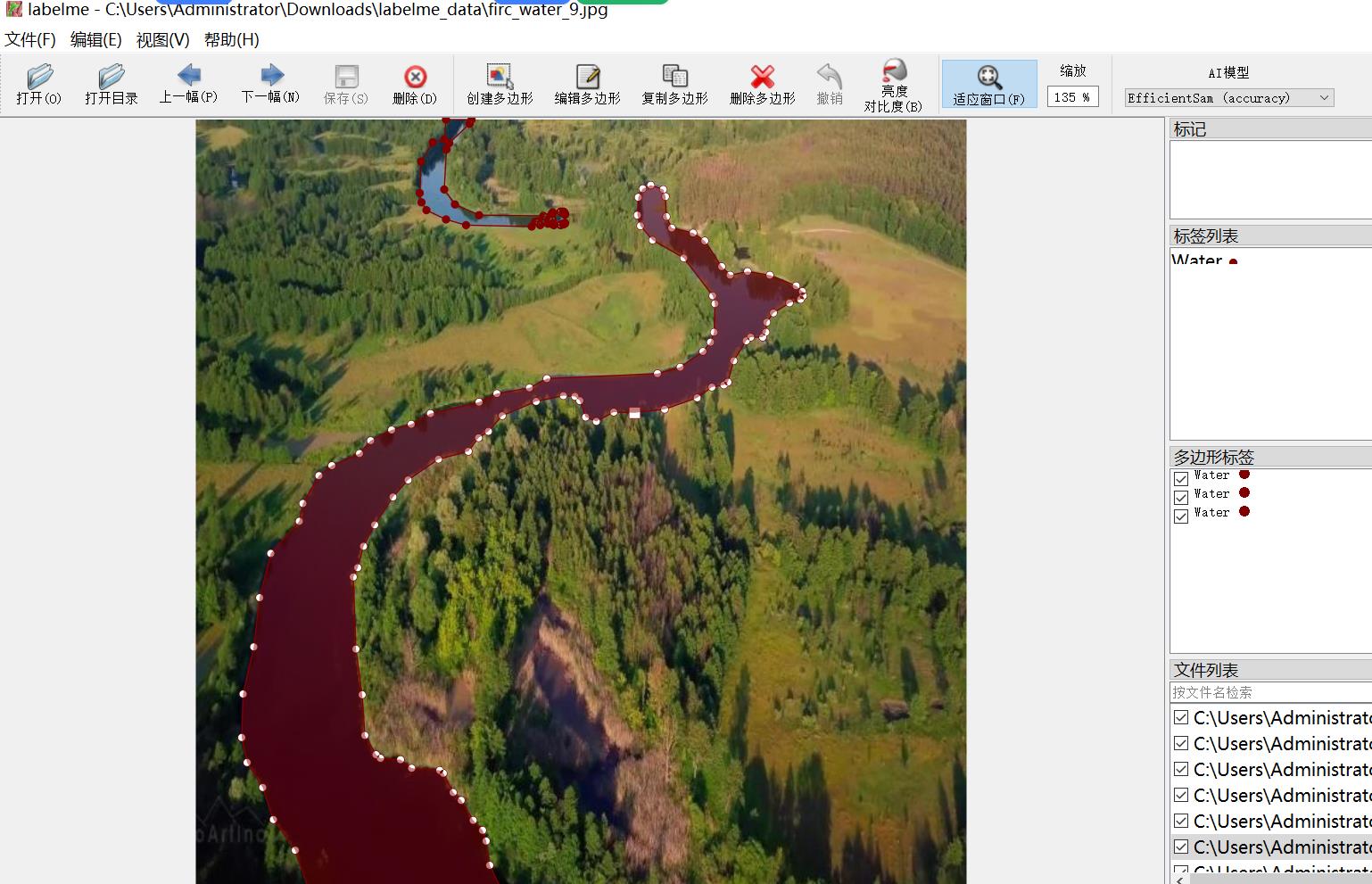This screenshot has height=884, width=1372.
Task: Toggle Fit Window (适应窗口) button
Action: (x=988, y=84)
